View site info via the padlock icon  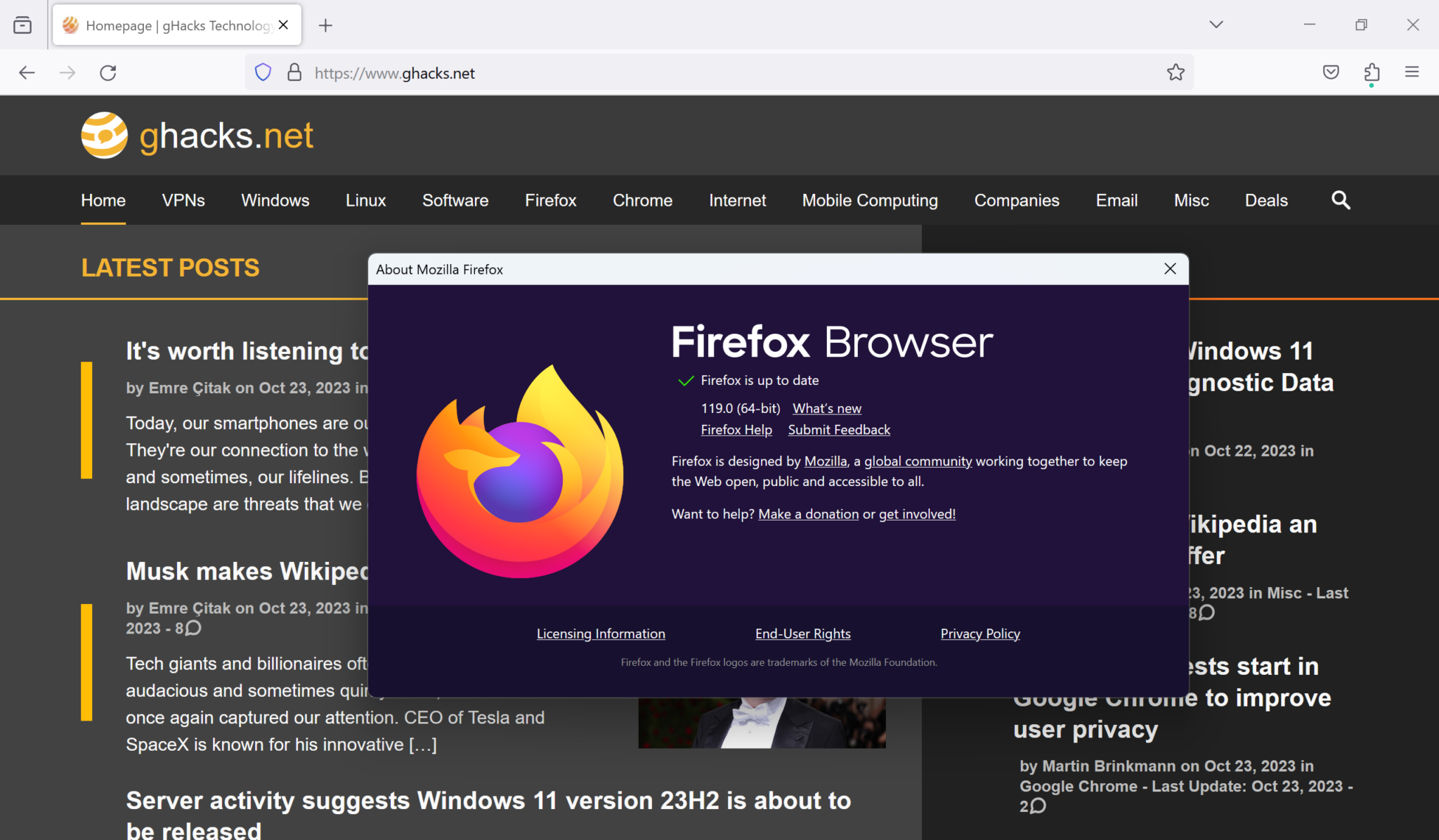tap(294, 72)
